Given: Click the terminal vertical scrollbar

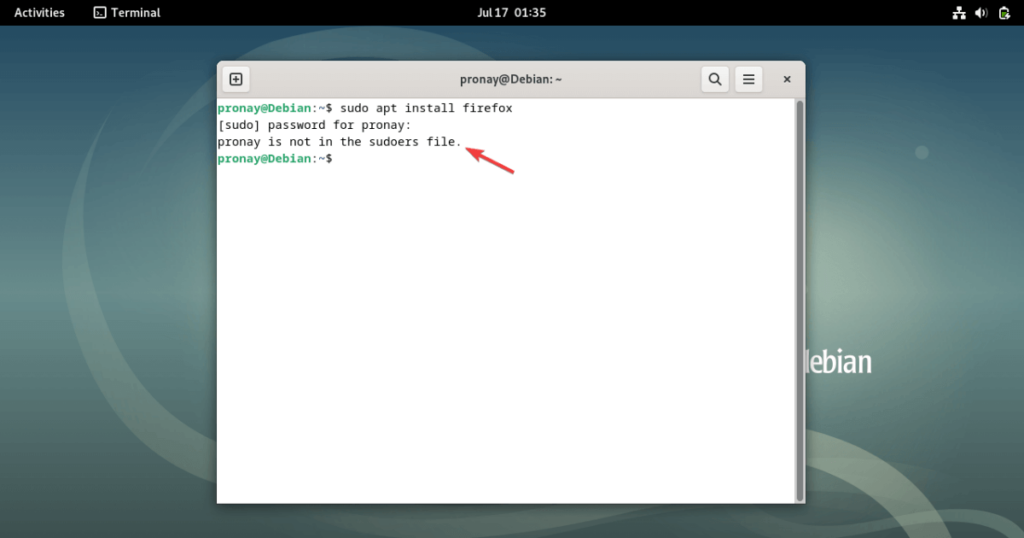Looking at the screenshot, I should coord(798,300).
